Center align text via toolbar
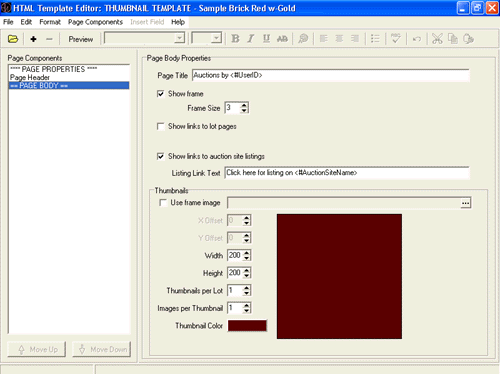Screen dimensions: 500x374 tap(339, 39)
